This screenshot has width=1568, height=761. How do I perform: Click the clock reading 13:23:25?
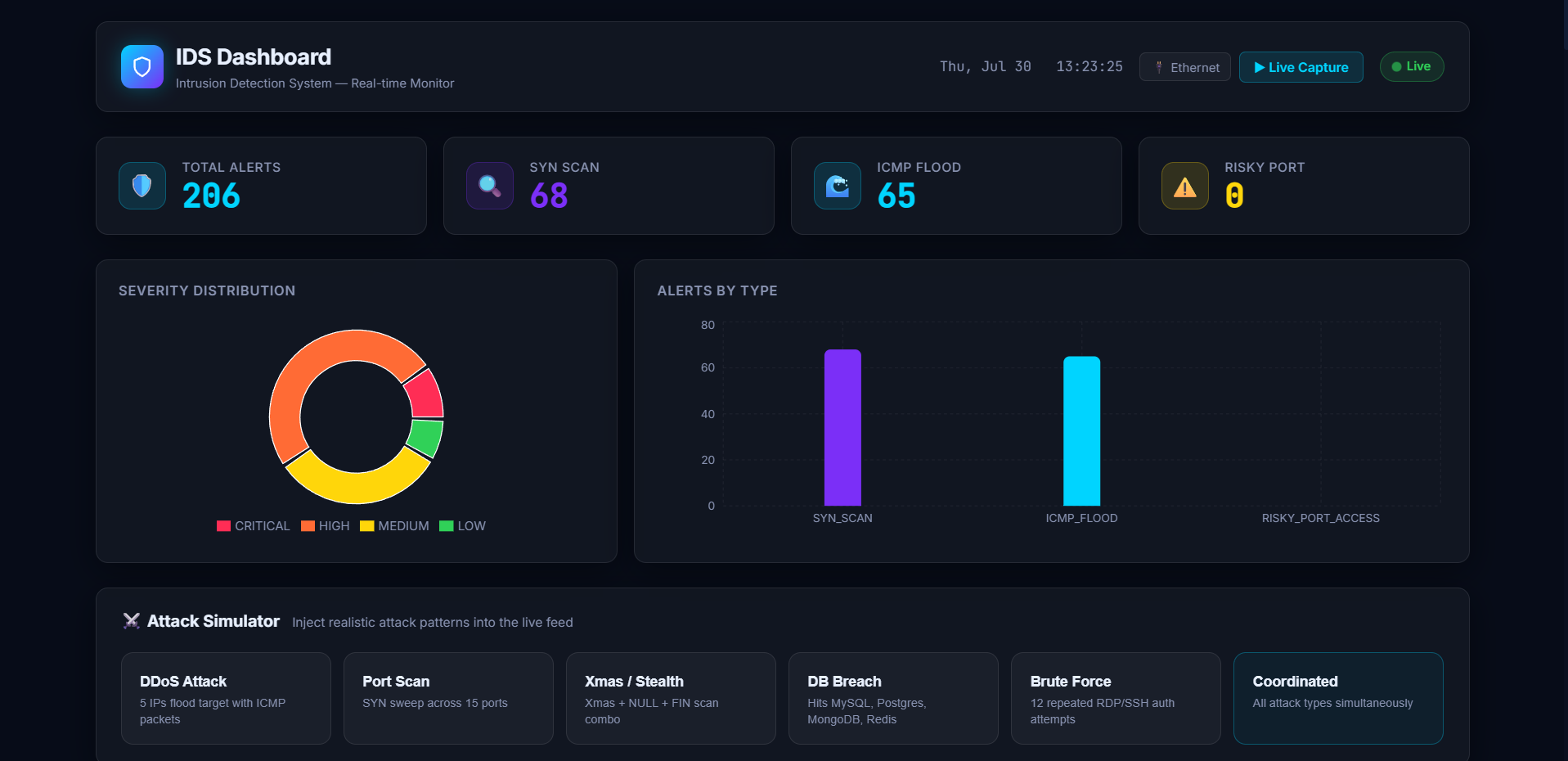[1090, 66]
